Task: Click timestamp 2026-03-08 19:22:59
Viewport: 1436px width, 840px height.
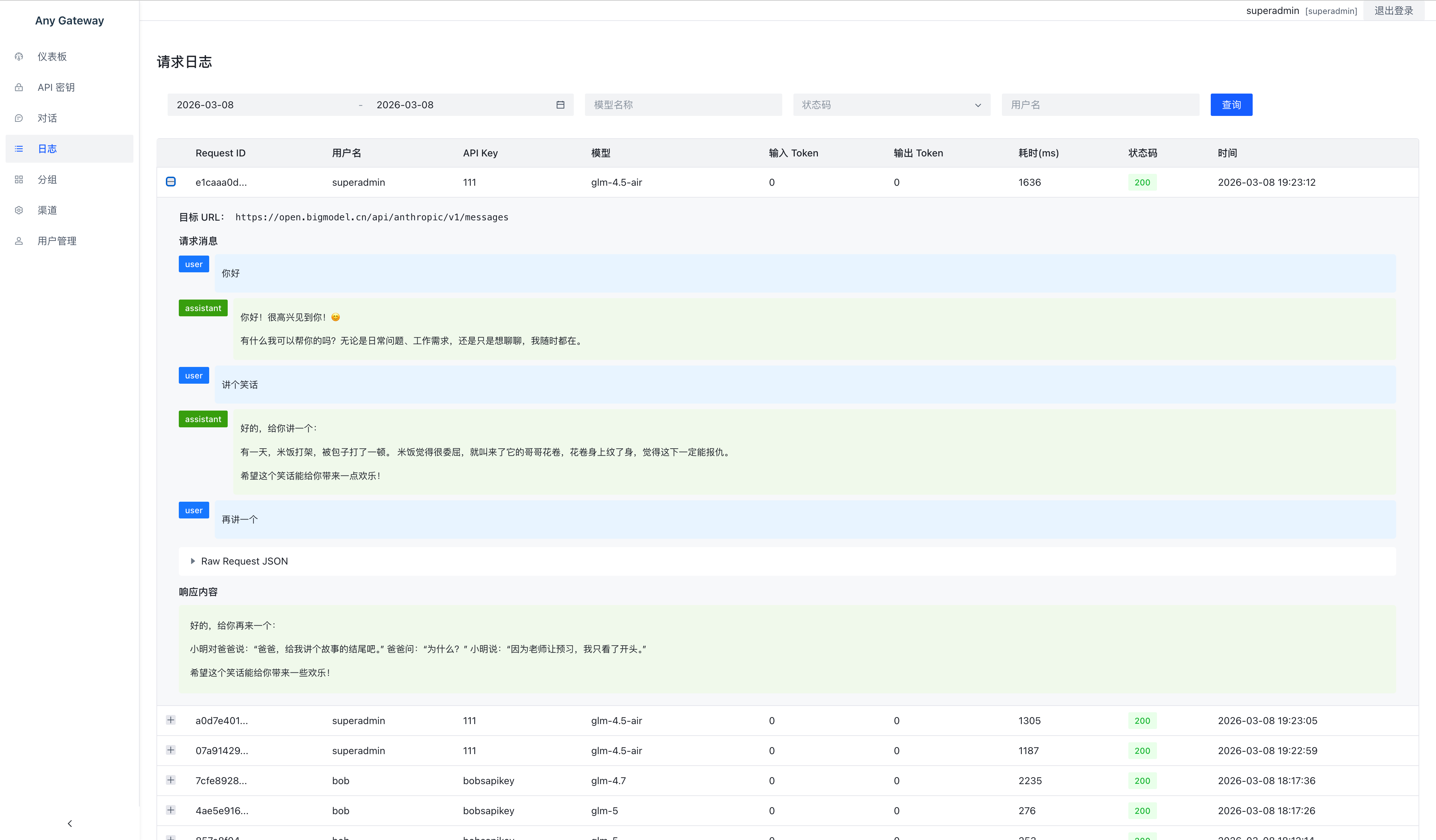Action: (1267, 751)
